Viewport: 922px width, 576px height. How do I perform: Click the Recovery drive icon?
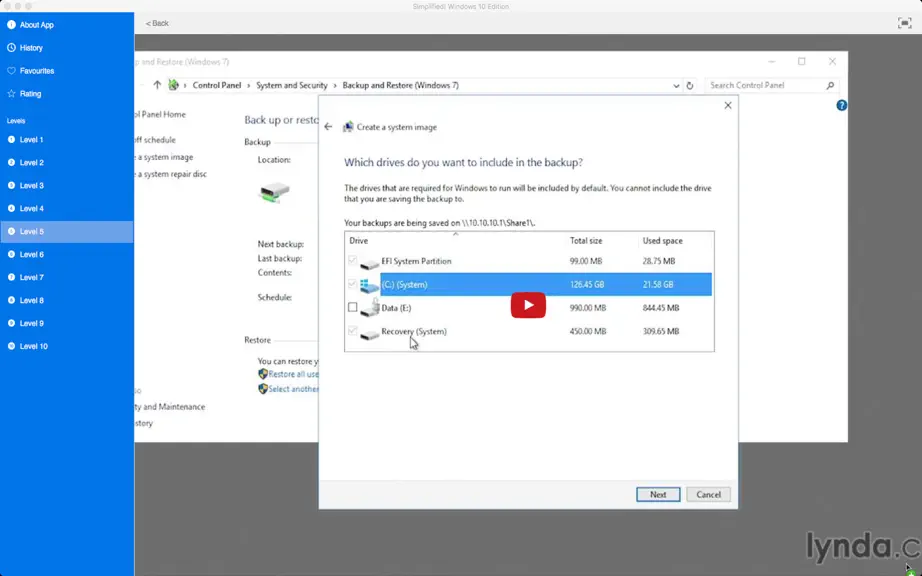point(369,334)
